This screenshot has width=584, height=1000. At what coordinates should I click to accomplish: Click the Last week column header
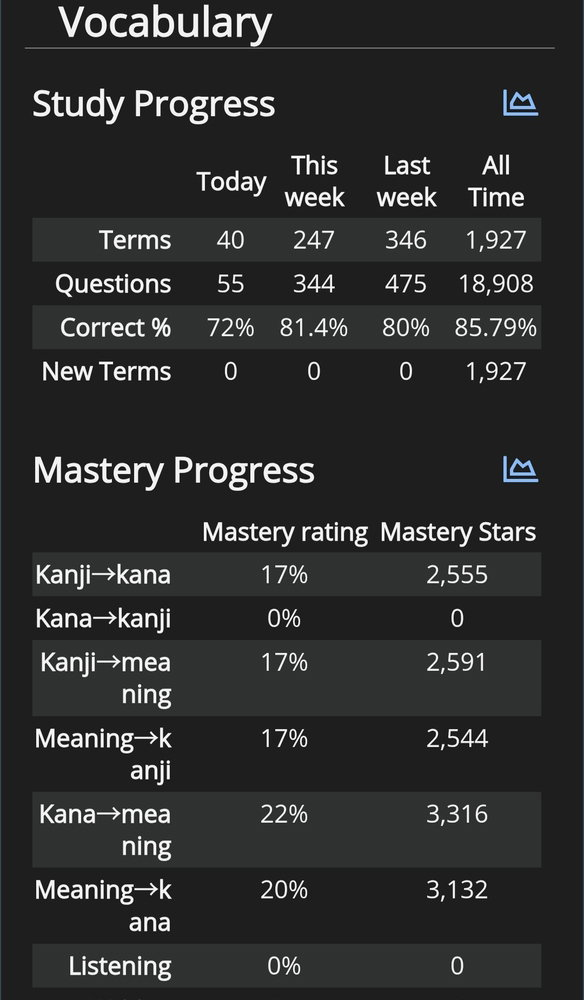tap(406, 182)
